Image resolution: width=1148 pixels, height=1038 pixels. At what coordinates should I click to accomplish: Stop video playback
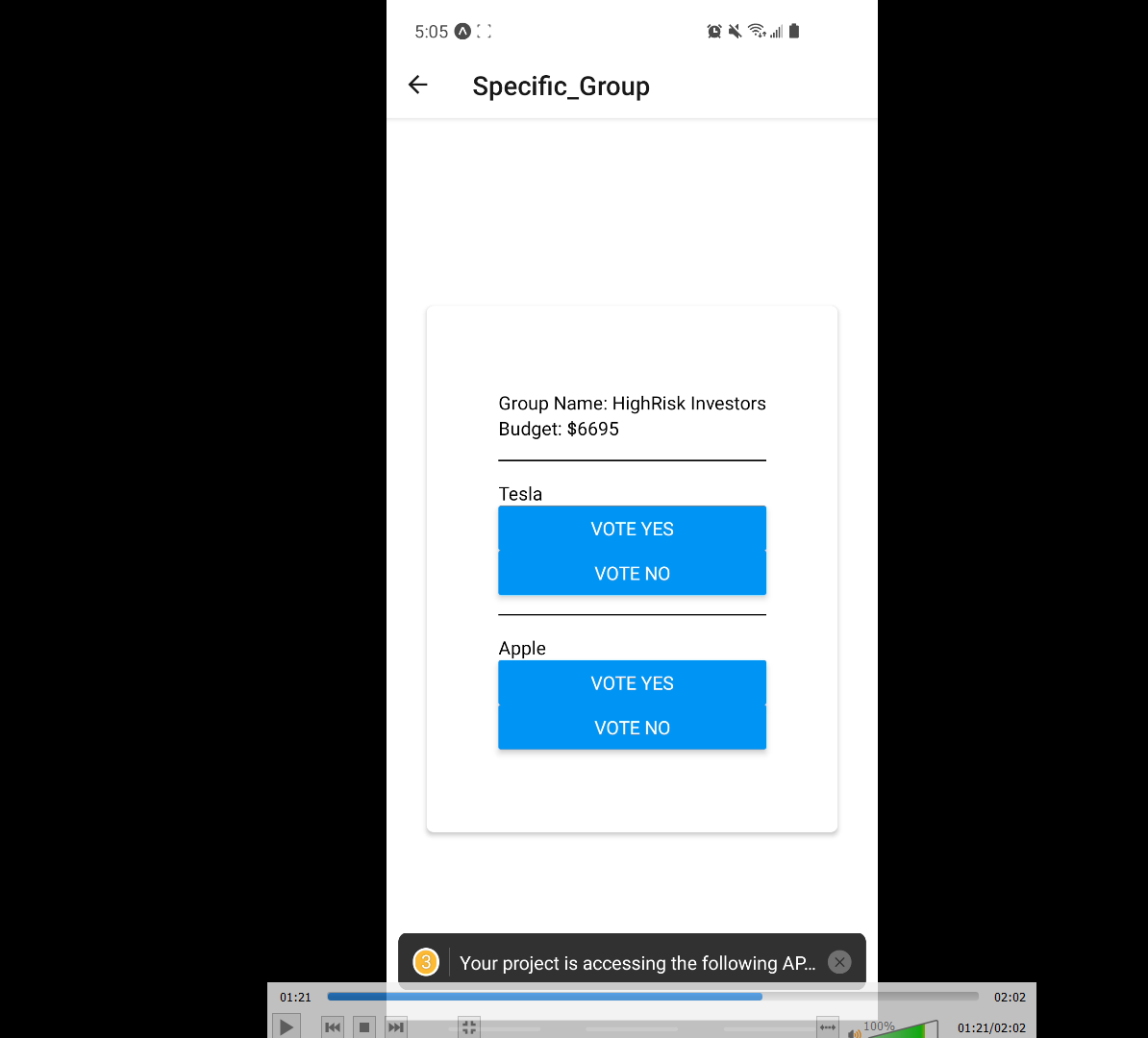(363, 1027)
